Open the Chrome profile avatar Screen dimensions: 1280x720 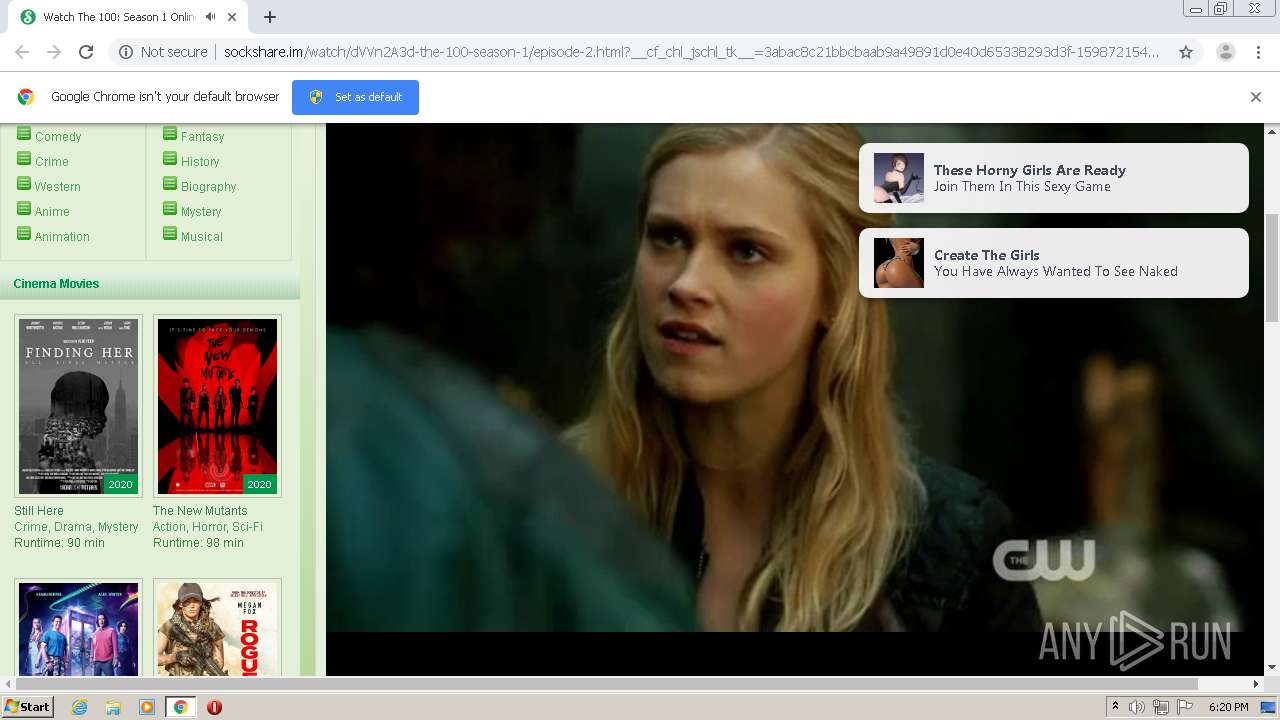[1225, 52]
